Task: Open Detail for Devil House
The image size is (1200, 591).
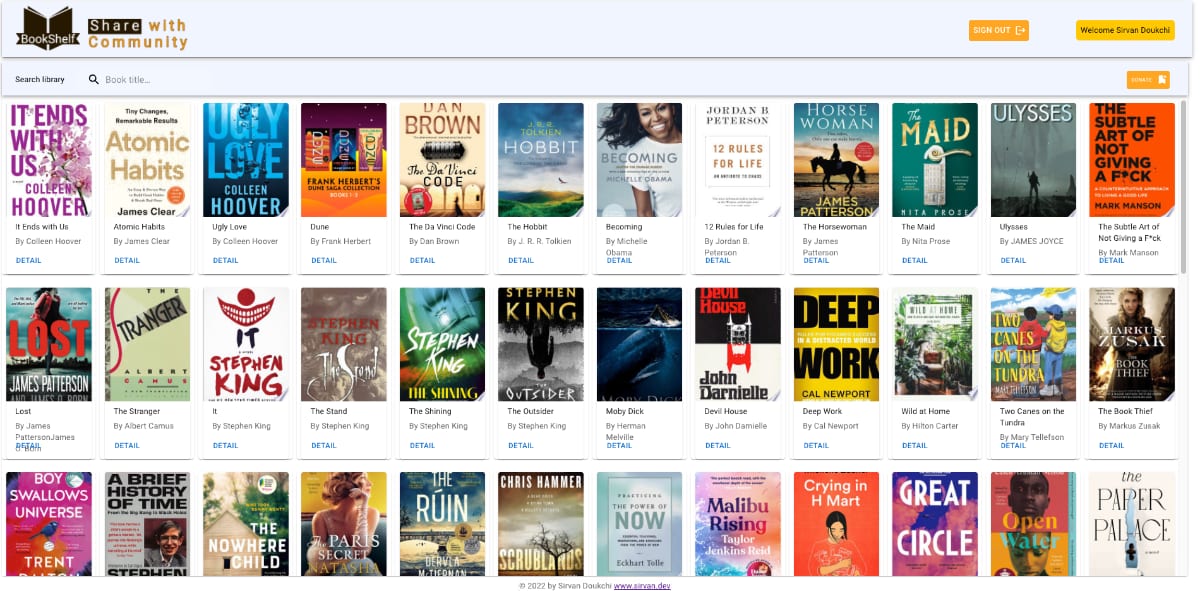Action: pos(718,445)
